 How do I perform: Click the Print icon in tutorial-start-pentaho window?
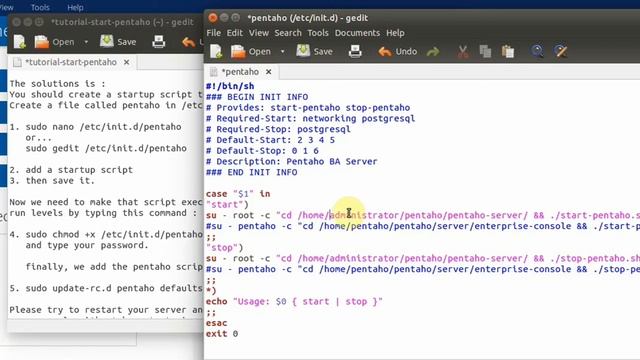(x=158, y=42)
